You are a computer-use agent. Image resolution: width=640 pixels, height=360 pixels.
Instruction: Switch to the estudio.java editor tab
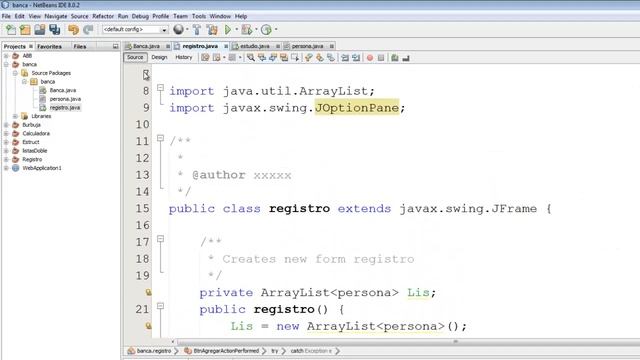tap(255, 46)
